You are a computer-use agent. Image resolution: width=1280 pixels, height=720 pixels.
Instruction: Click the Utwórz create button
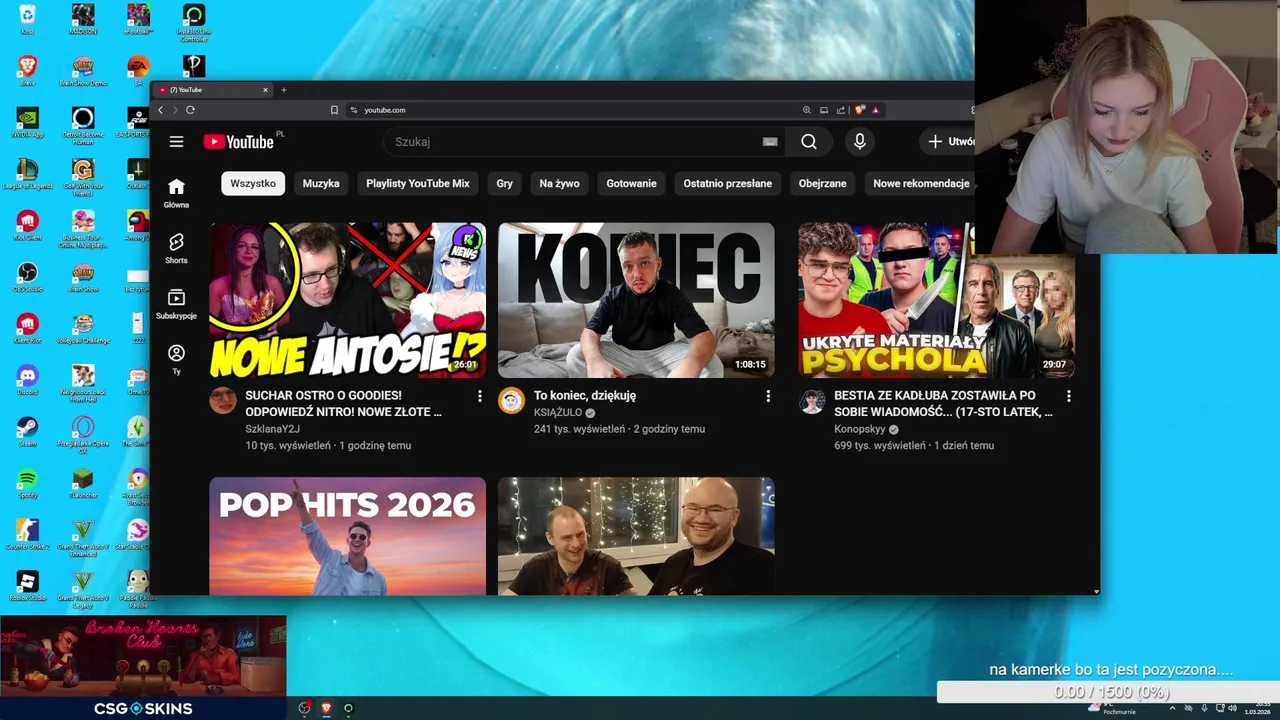949,142
